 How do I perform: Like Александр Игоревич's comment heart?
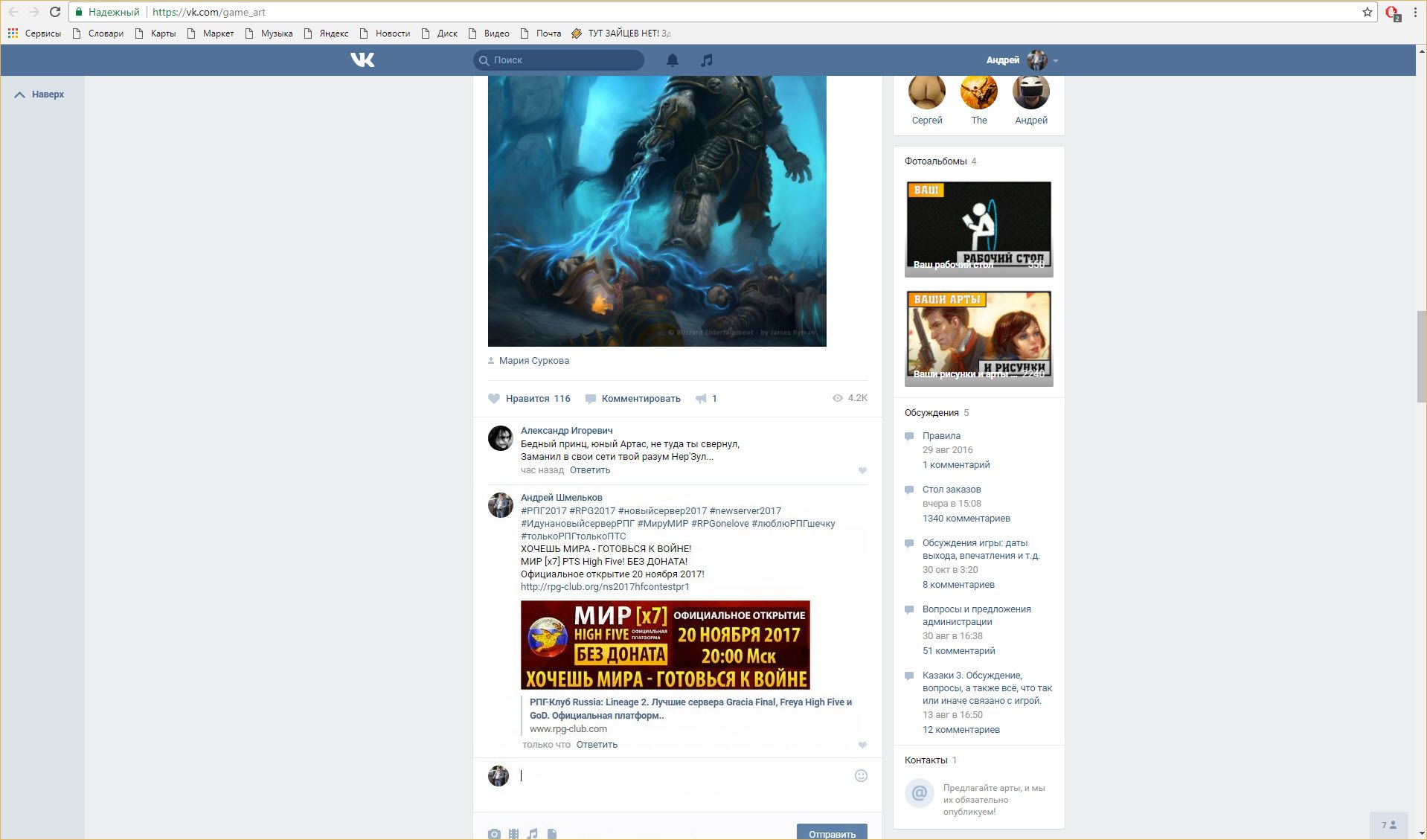pyautogui.click(x=862, y=470)
